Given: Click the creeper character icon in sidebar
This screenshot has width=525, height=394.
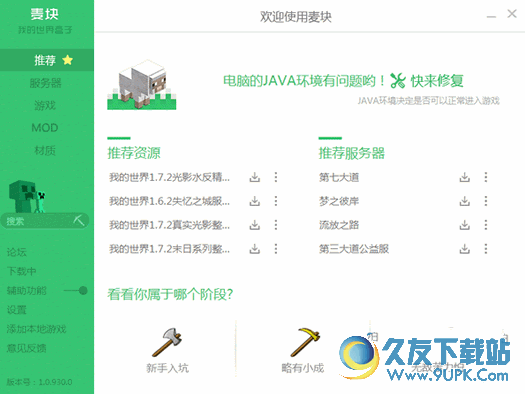Looking at the screenshot, I should pos(27,196).
